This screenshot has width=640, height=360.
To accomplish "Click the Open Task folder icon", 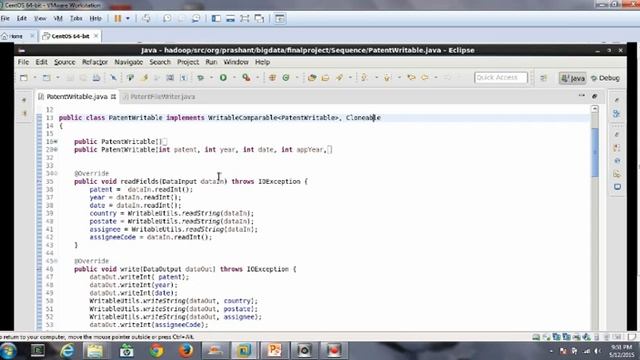I will click(325, 78).
